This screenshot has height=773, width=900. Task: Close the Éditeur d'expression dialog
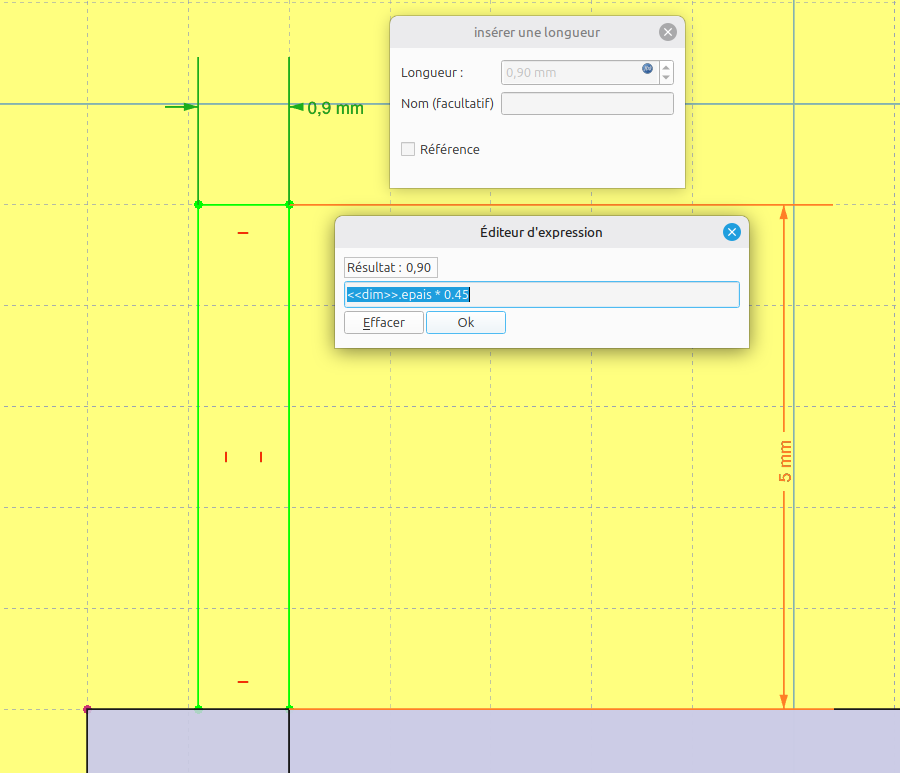[x=732, y=232]
